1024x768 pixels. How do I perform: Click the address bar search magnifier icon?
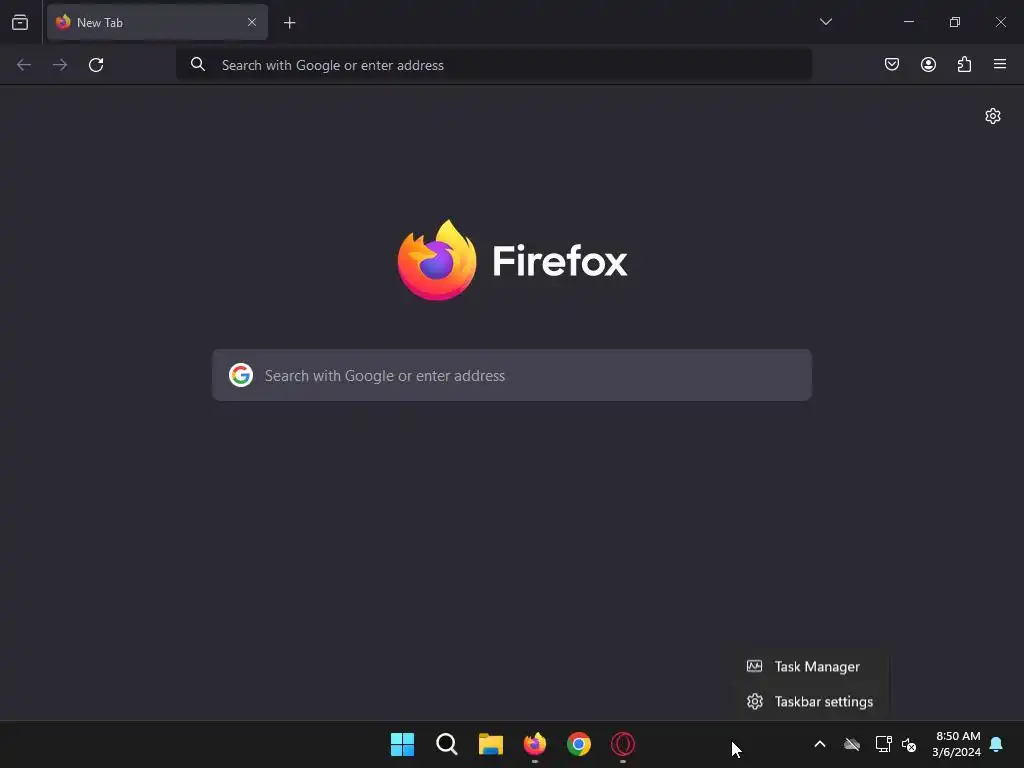(198, 64)
